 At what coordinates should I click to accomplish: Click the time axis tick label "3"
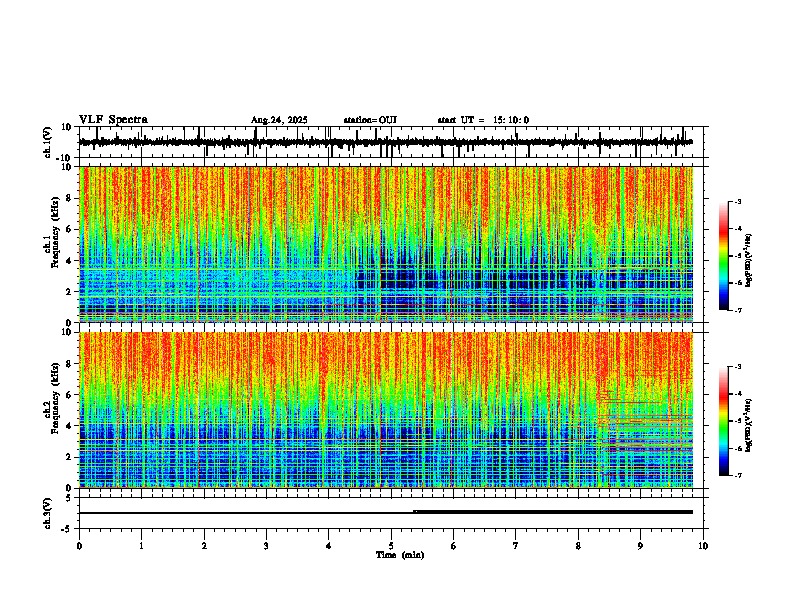pyautogui.click(x=266, y=546)
